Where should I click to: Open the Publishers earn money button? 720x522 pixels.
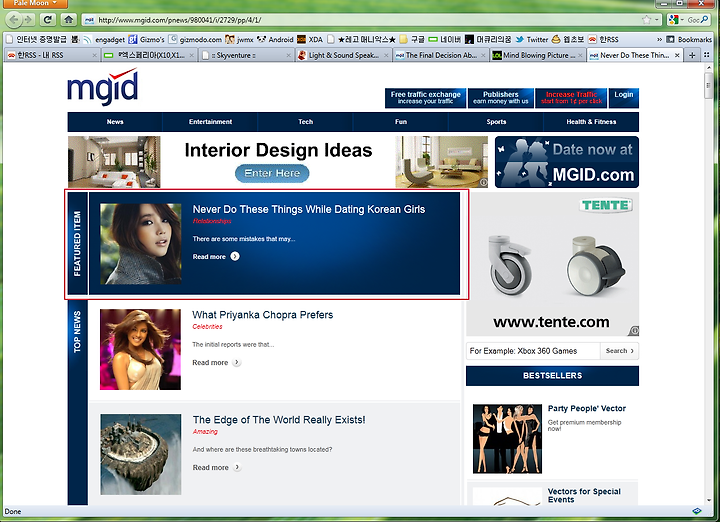tap(501, 97)
